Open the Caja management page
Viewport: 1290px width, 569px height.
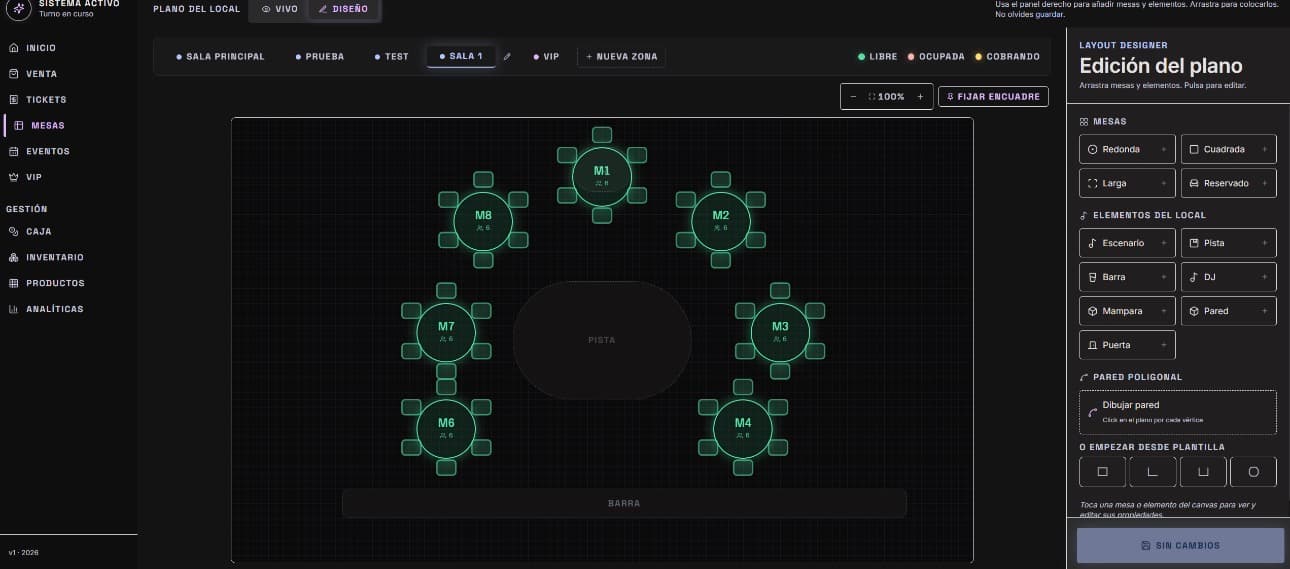(x=40, y=231)
